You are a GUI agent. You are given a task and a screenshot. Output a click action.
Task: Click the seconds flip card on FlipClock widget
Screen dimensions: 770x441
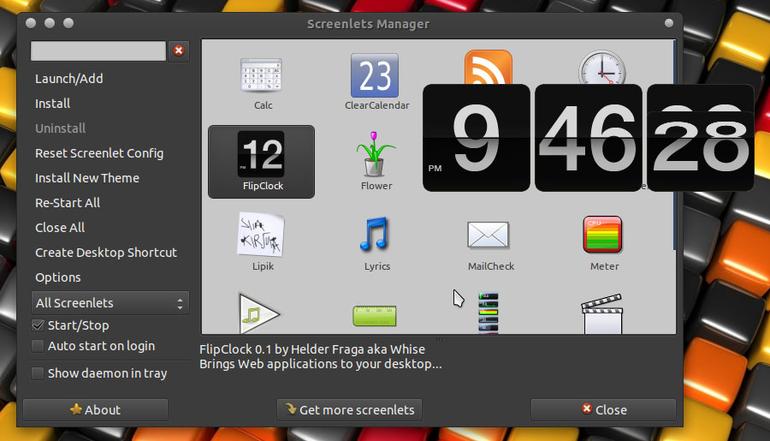pos(701,138)
